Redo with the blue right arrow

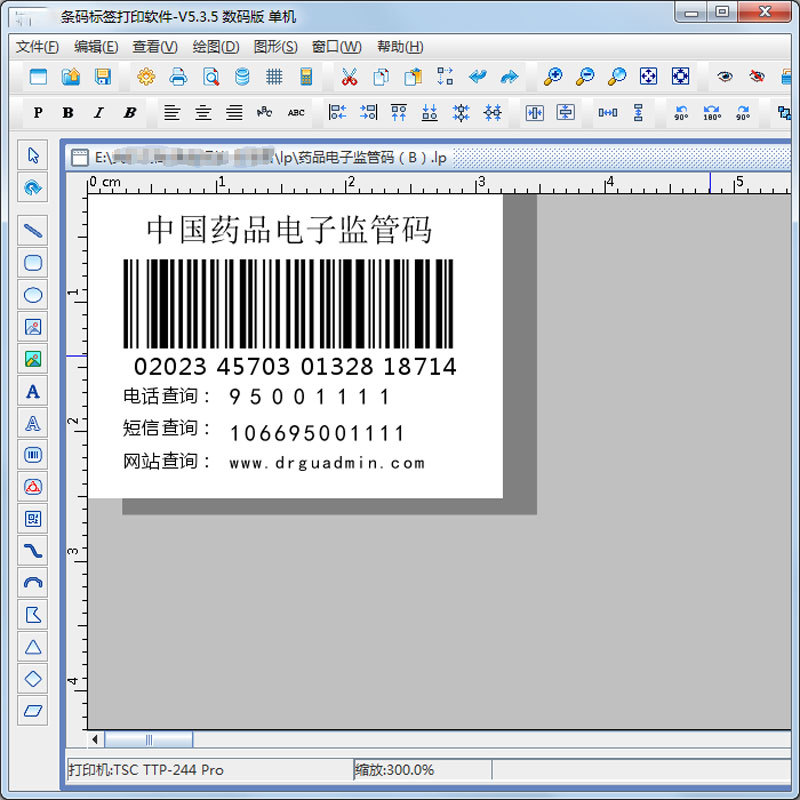coord(509,77)
